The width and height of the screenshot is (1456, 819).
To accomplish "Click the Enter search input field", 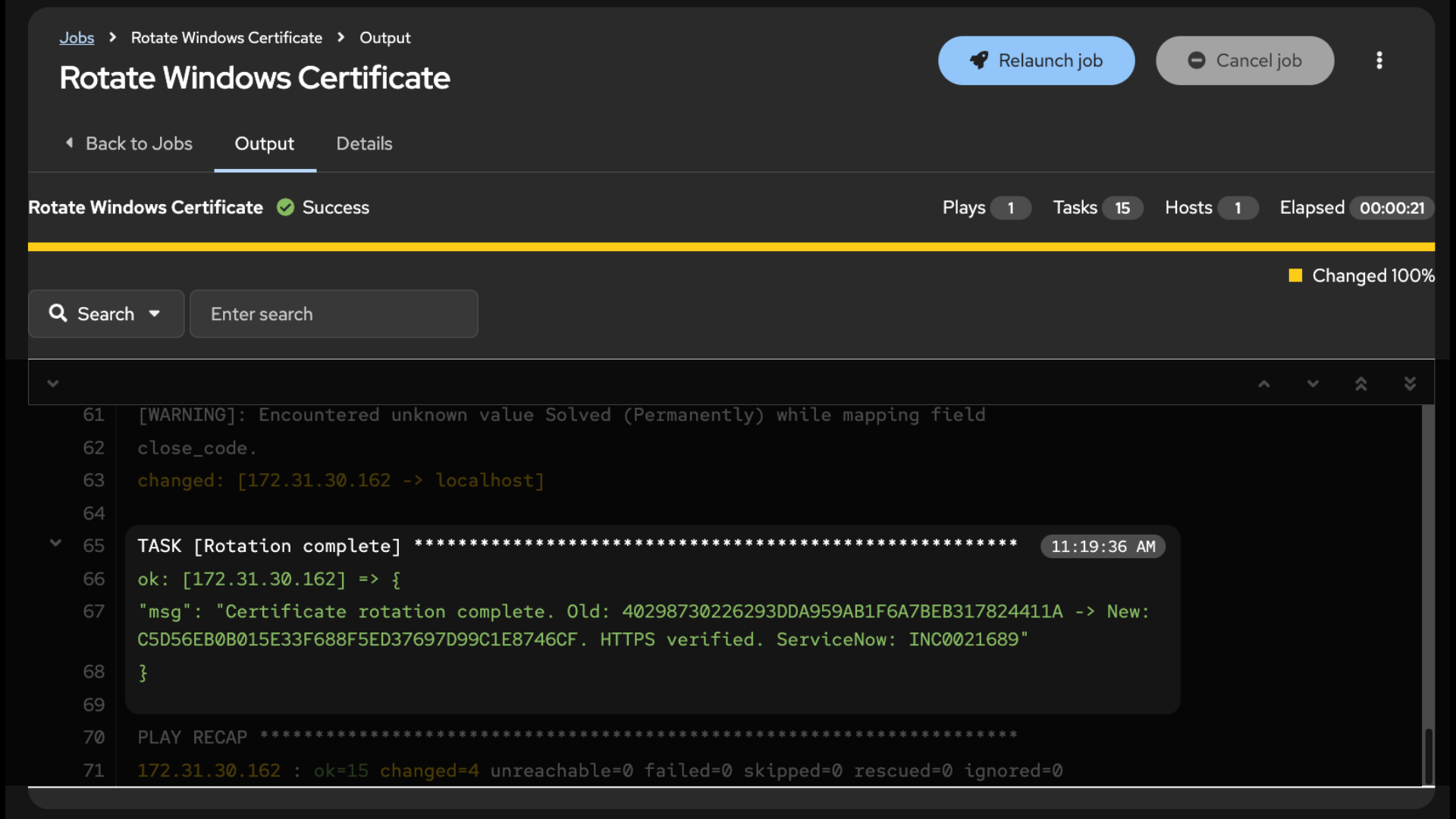I will [334, 313].
